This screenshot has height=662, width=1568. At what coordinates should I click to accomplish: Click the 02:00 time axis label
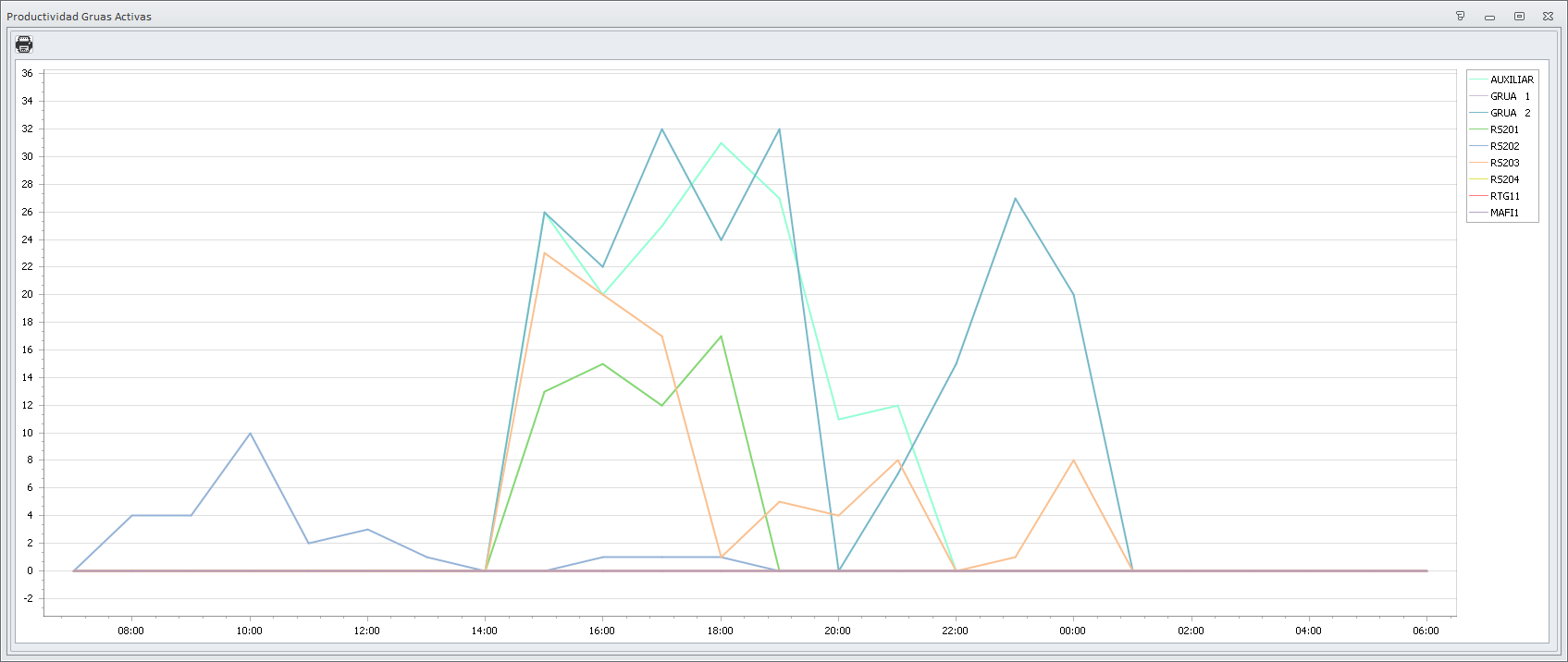[1191, 631]
